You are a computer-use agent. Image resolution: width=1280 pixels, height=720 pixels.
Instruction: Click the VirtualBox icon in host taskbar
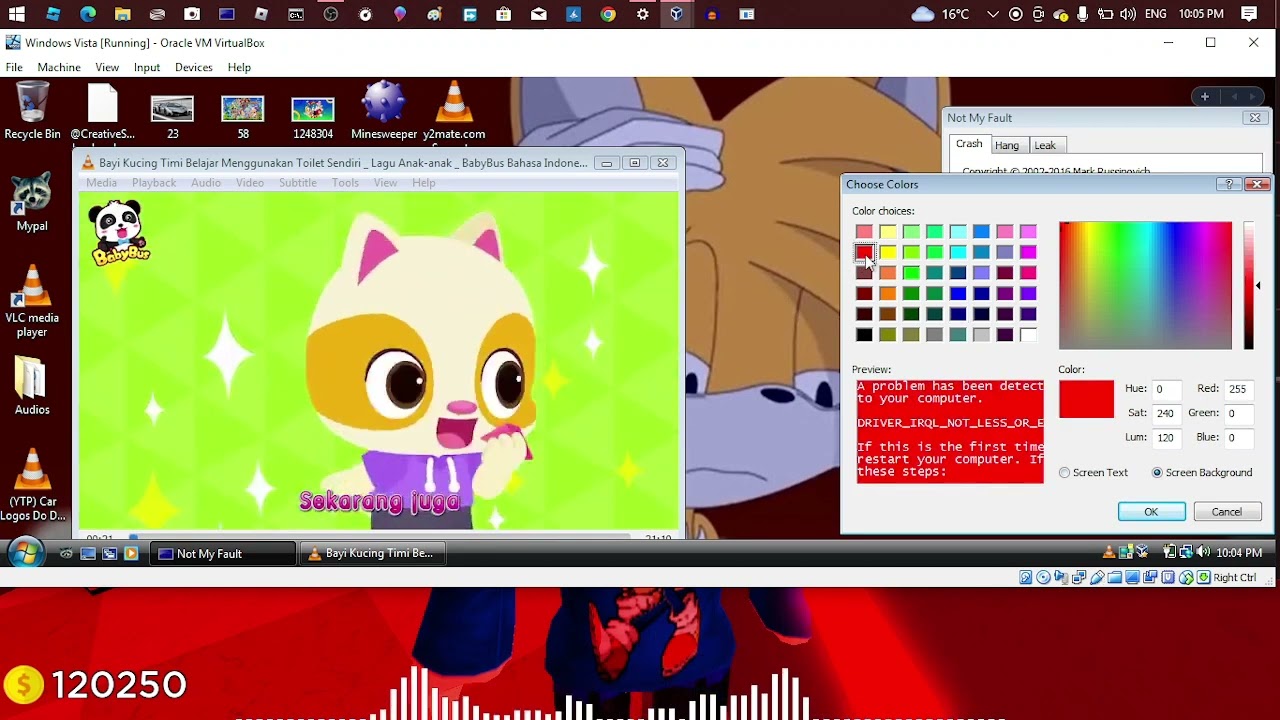(677, 14)
